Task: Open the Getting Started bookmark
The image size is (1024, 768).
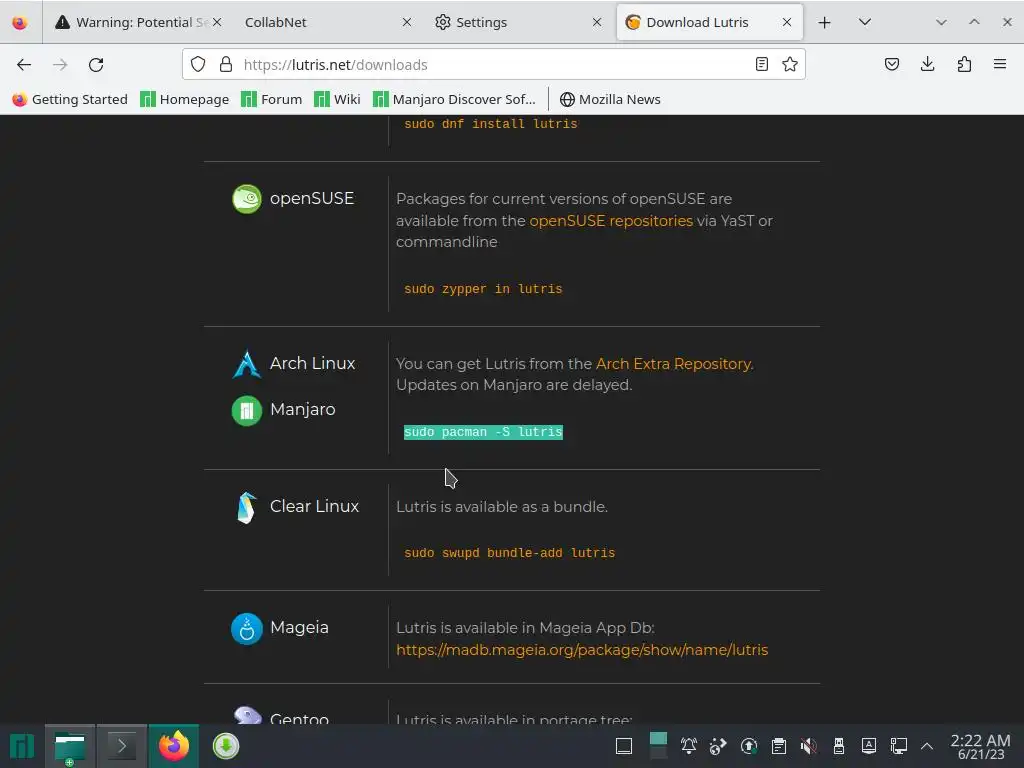Action: click(x=70, y=99)
